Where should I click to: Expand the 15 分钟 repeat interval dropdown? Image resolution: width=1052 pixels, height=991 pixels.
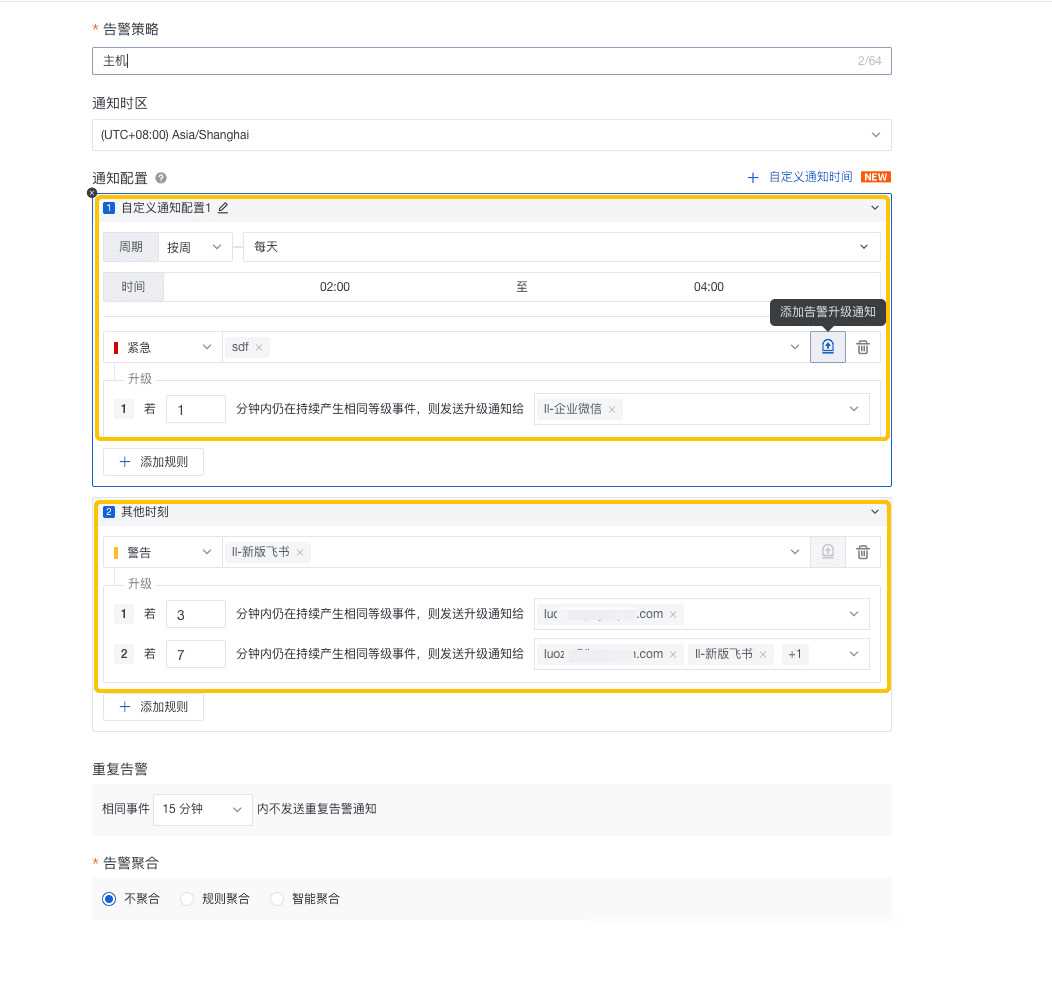click(202, 809)
